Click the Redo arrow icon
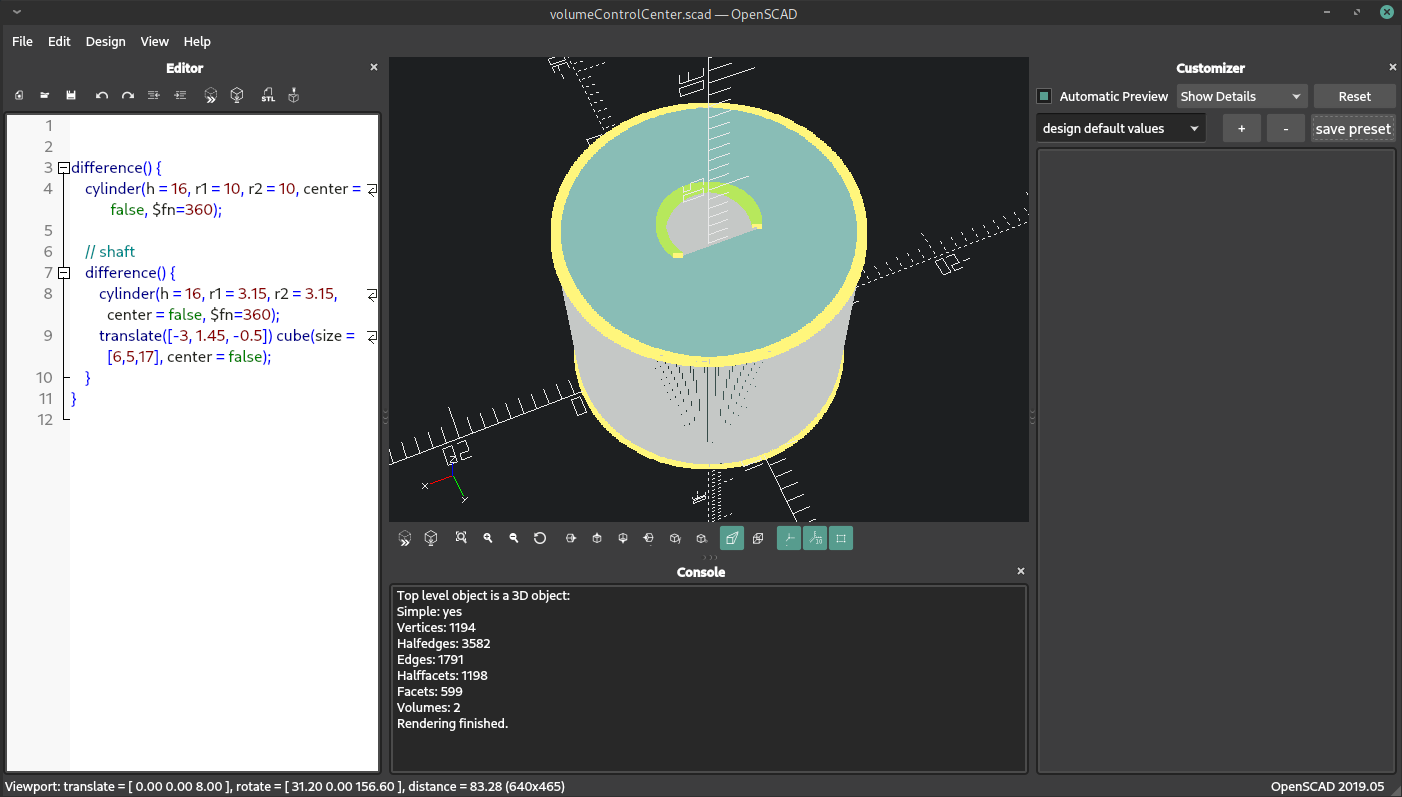1402x797 pixels. tap(128, 96)
